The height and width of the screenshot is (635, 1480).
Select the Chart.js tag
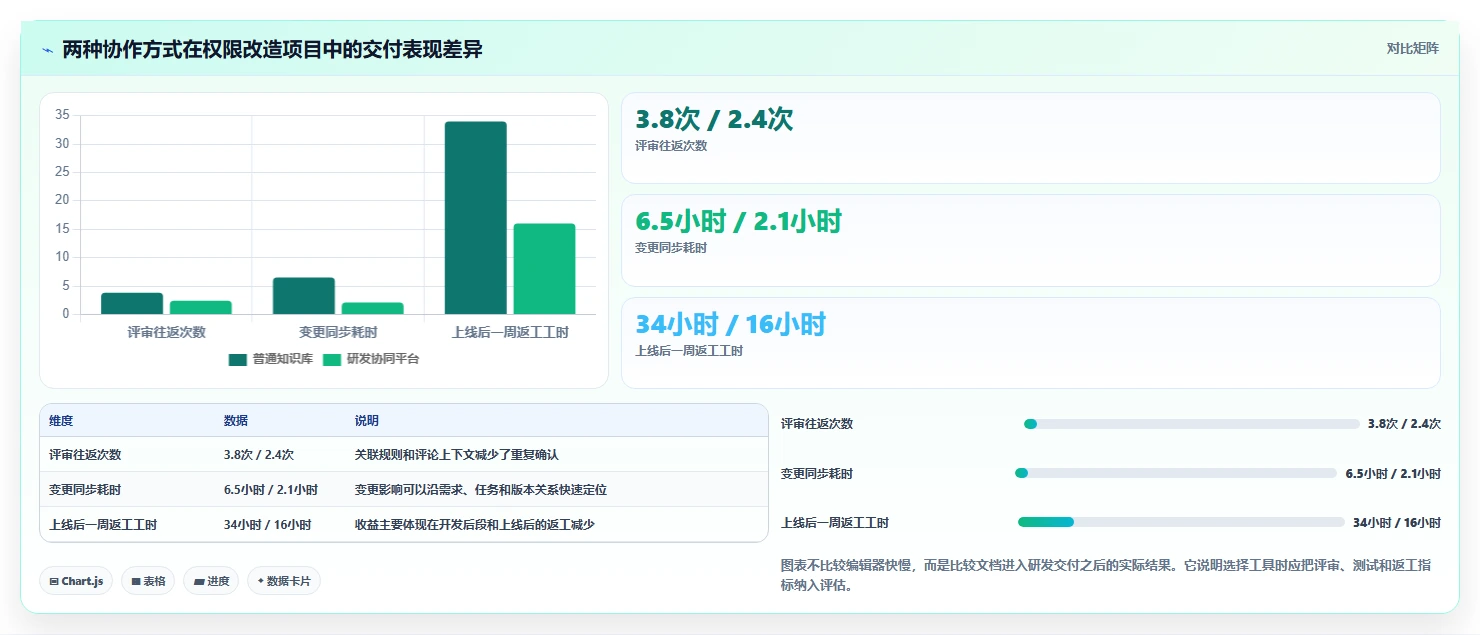[x=76, y=581]
